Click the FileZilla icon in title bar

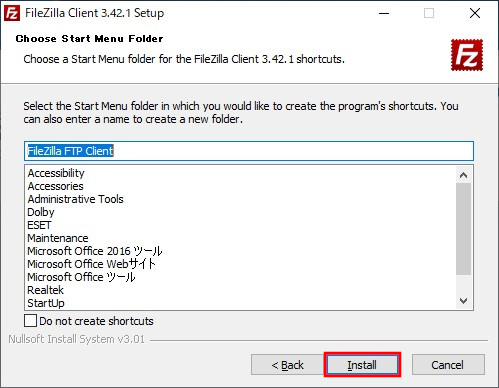12,13
